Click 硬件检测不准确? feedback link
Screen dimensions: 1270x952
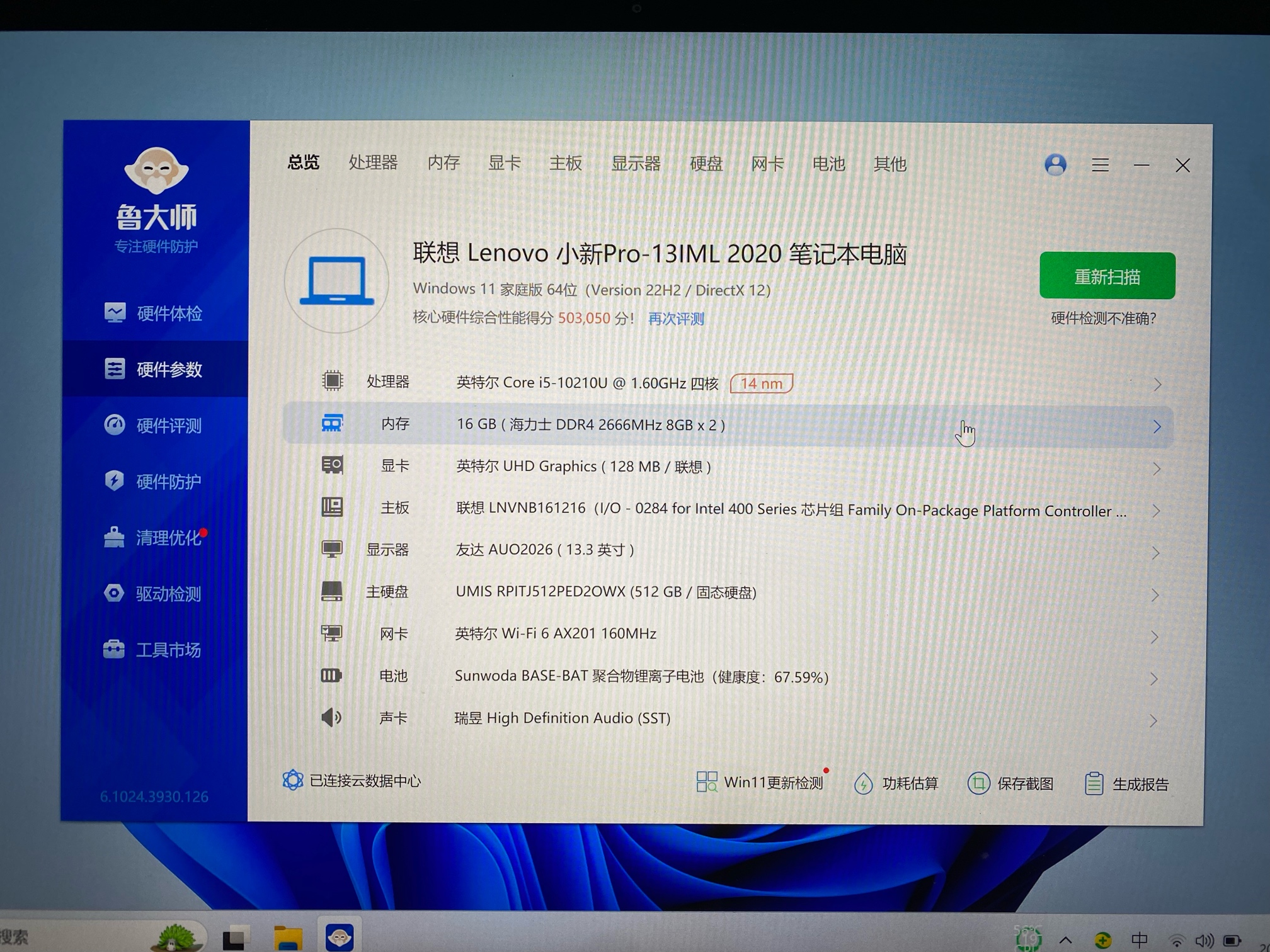tap(1103, 319)
